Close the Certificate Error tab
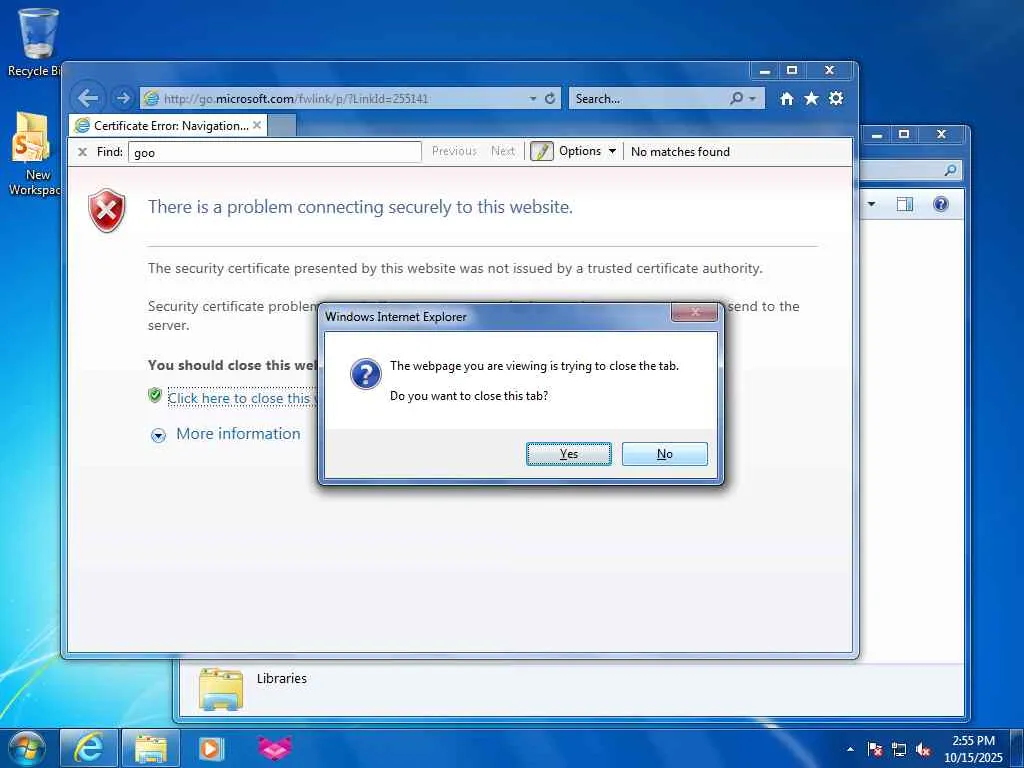The width and height of the screenshot is (1024, 768). coord(257,125)
